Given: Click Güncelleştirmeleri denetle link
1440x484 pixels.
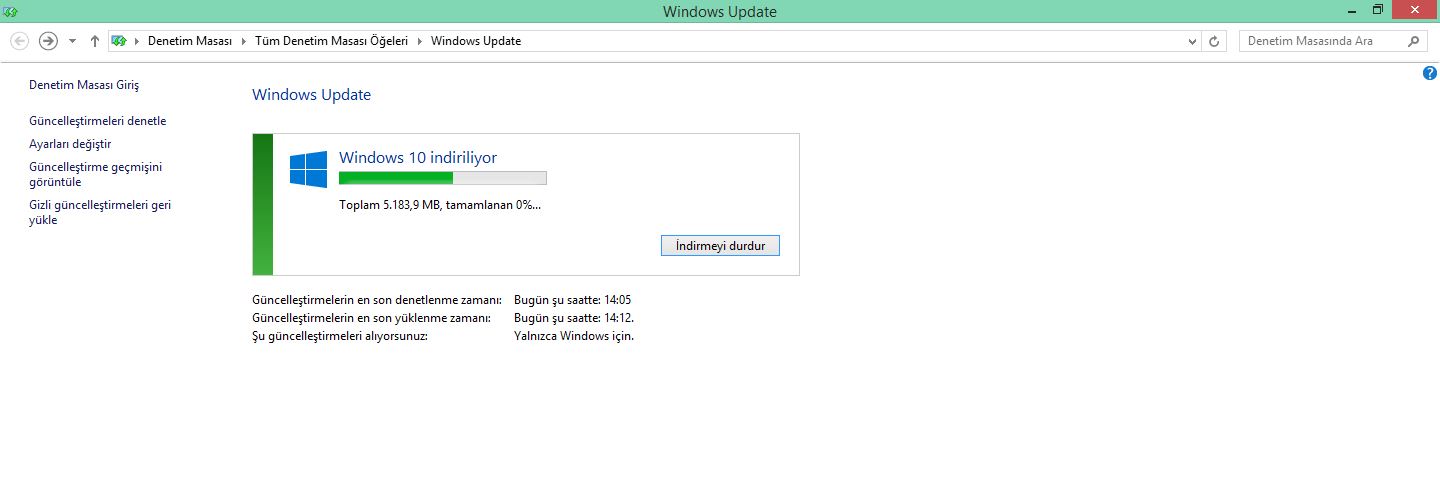Looking at the screenshot, I should pyautogui.click(x=98, y=121).
